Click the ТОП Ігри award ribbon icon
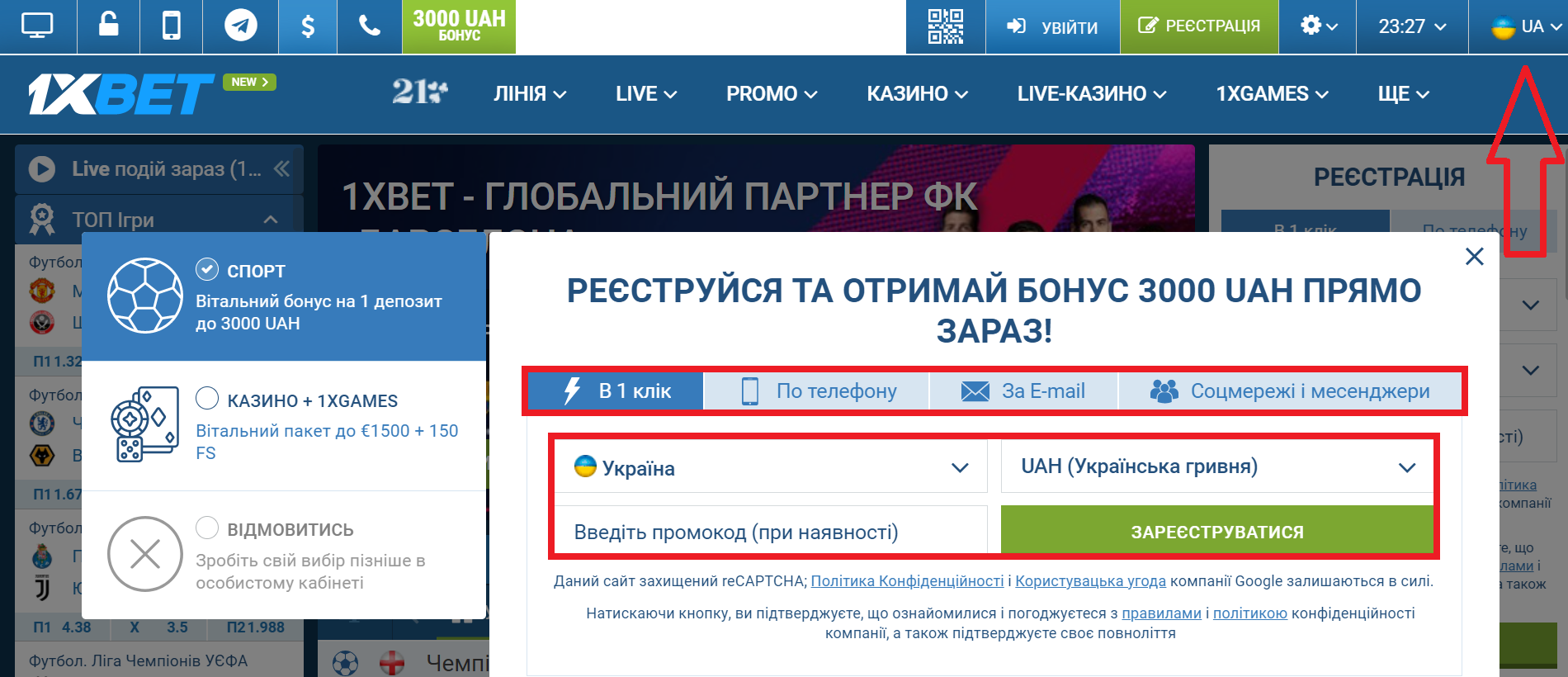 coord(42,220)
